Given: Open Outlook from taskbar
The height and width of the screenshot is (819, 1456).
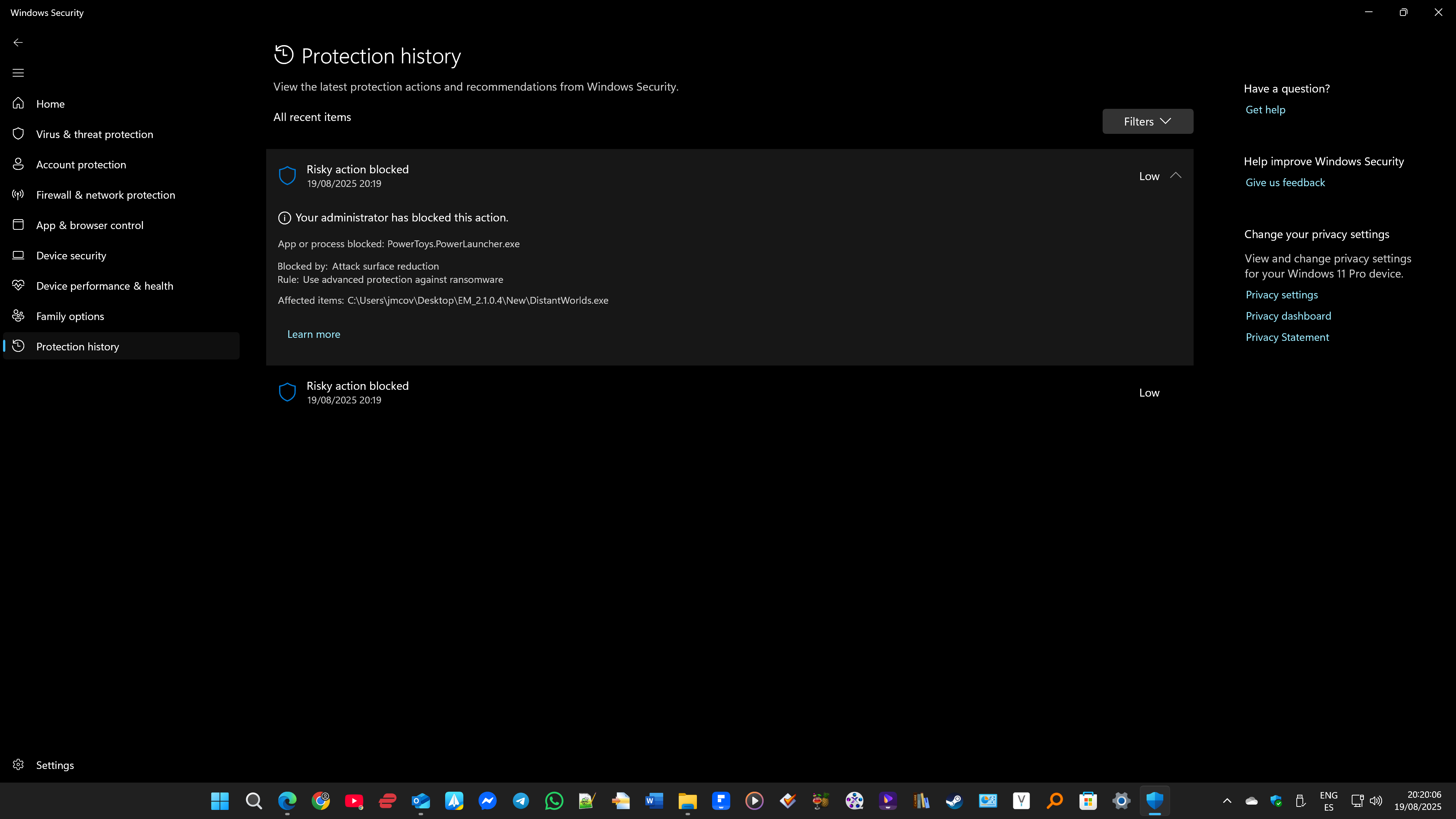Looking at the screenshot, I should [x=420, y=801].
